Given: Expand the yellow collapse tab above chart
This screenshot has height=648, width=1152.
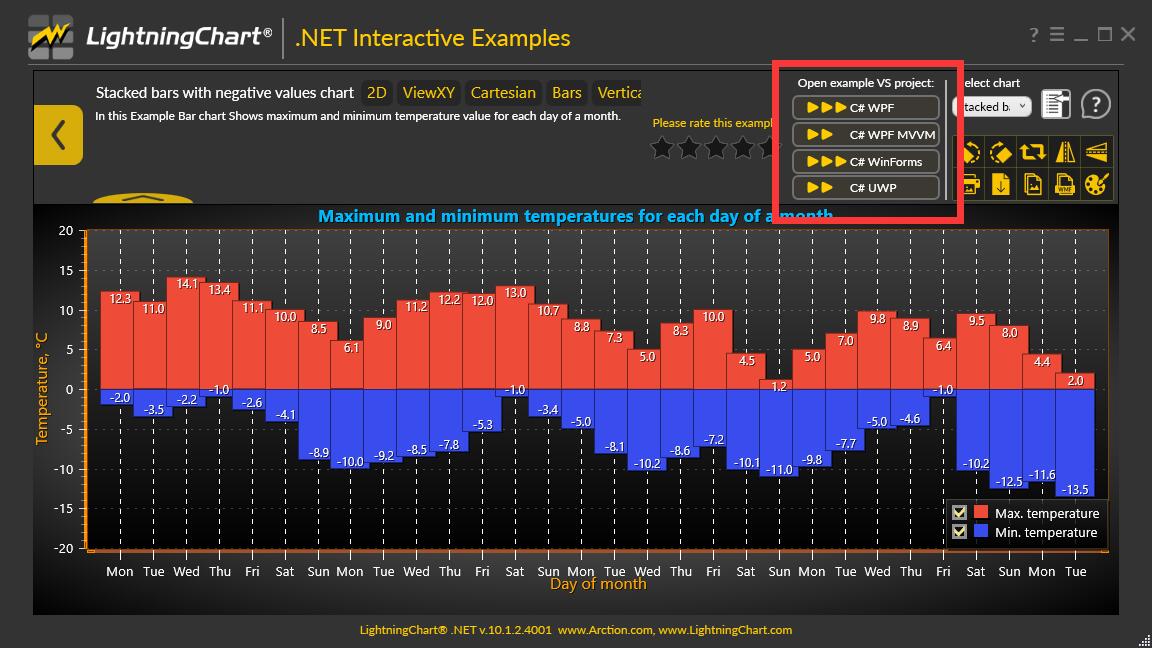Looking at the screenshot, I should [143, 198].
